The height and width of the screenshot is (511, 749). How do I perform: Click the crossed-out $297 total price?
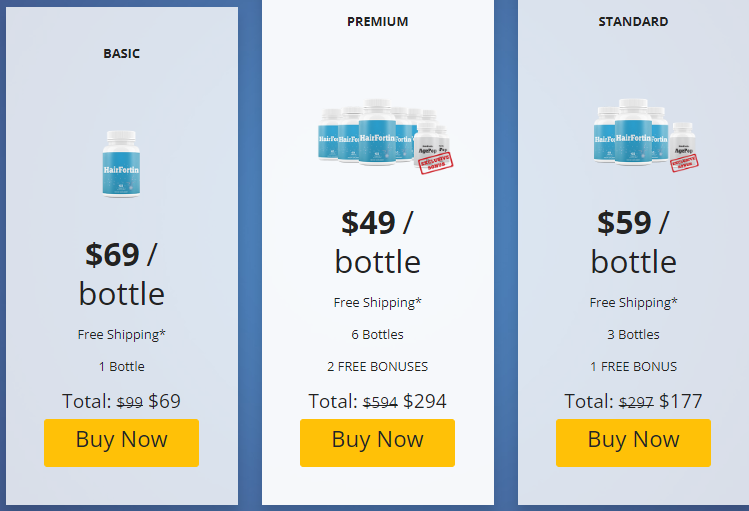(x=636, y=402)
